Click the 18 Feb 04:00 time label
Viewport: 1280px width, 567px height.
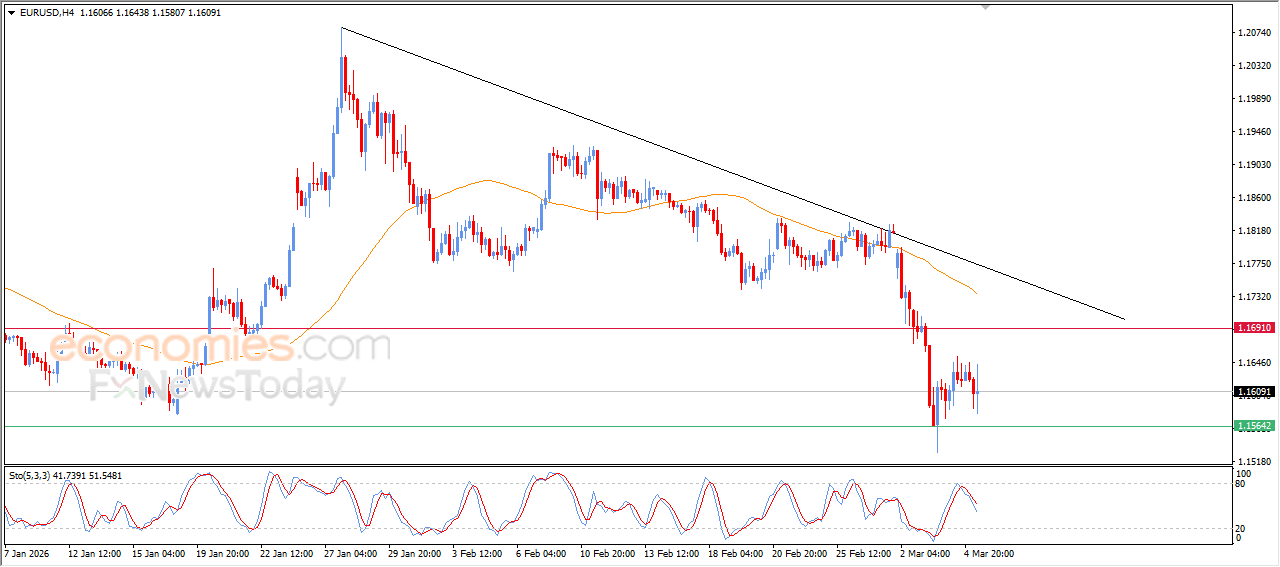[735, 553]
